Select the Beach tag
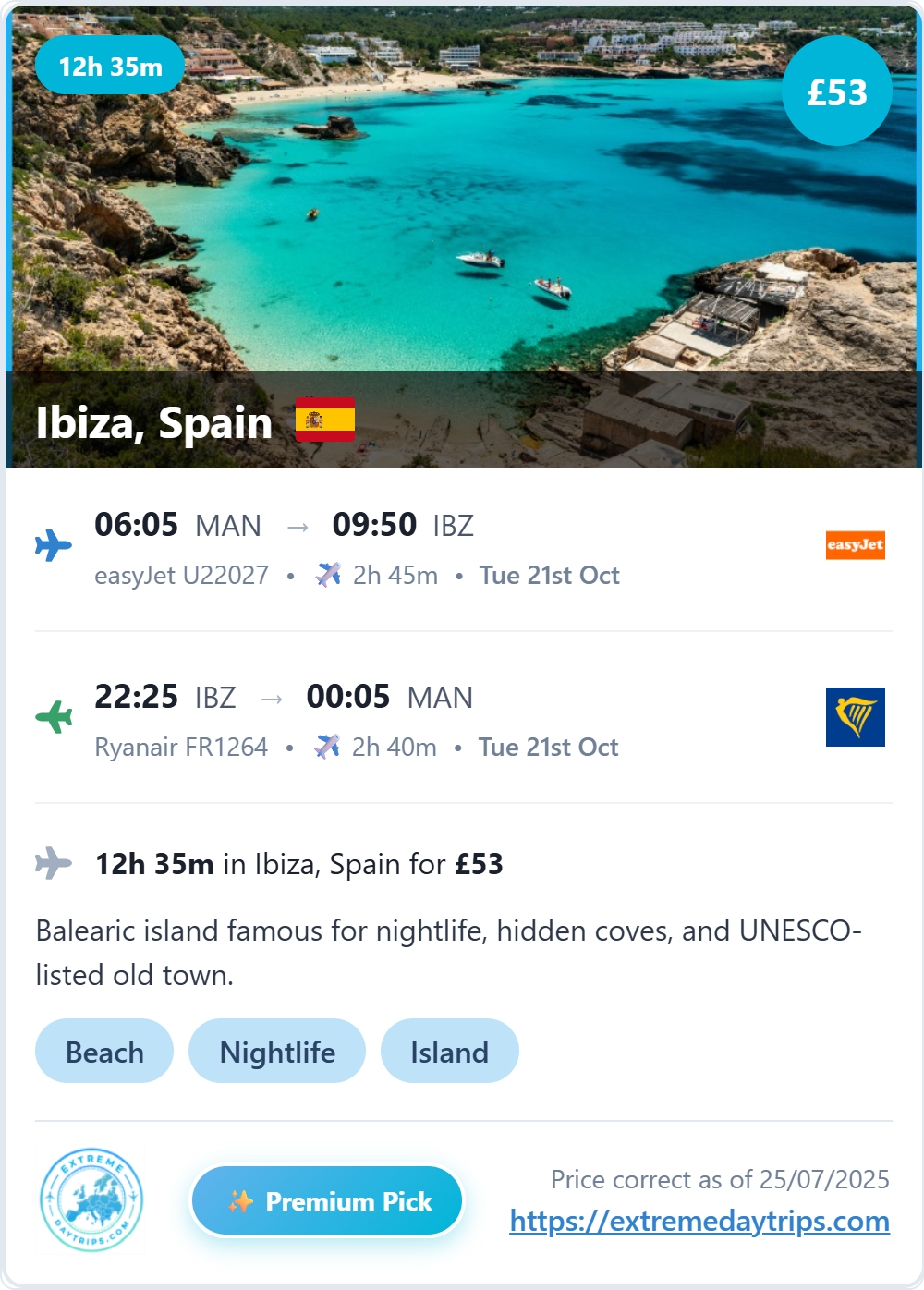The image size is (924, 1290). 104,1052
